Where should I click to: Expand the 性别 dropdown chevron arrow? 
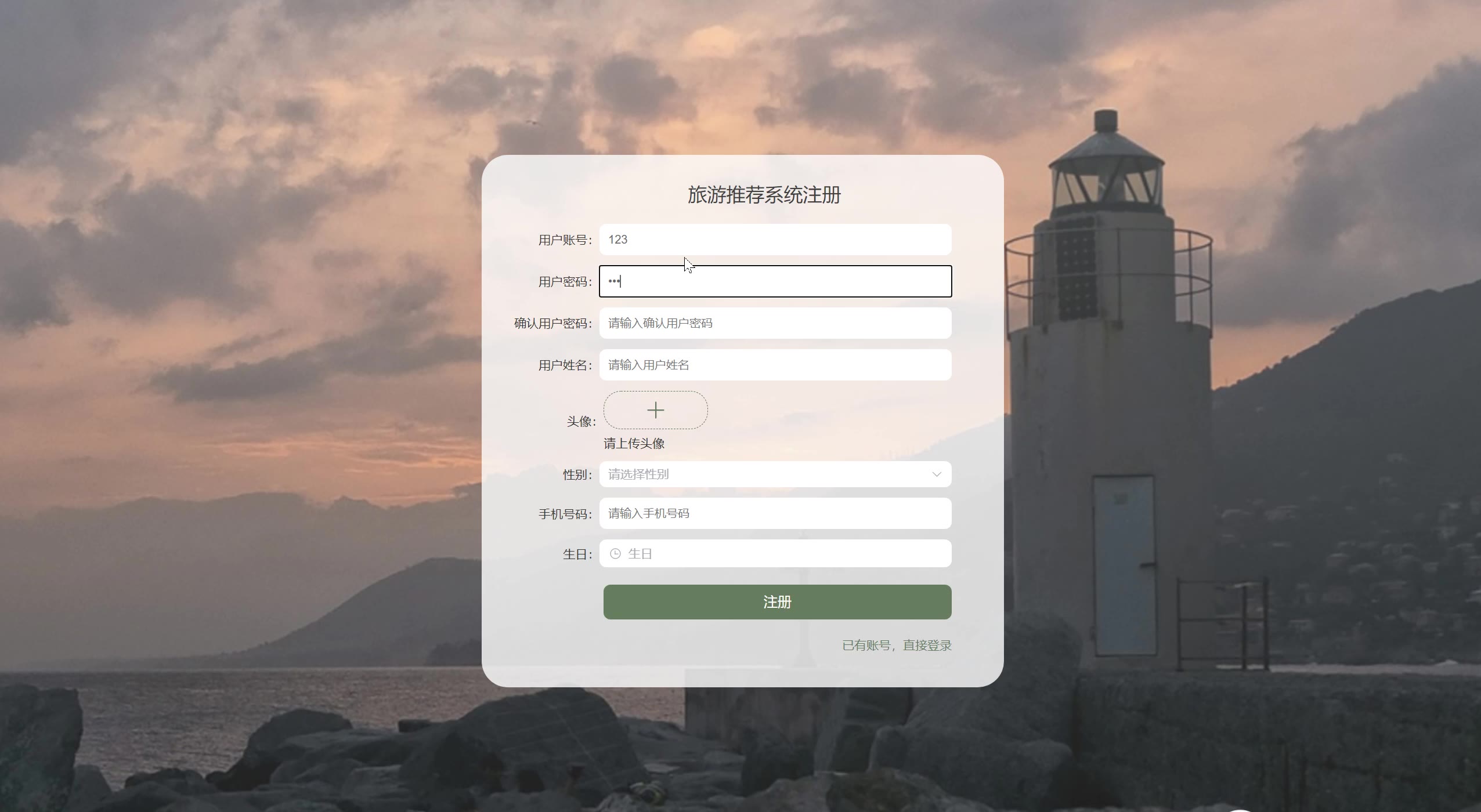tap(936, 474)
